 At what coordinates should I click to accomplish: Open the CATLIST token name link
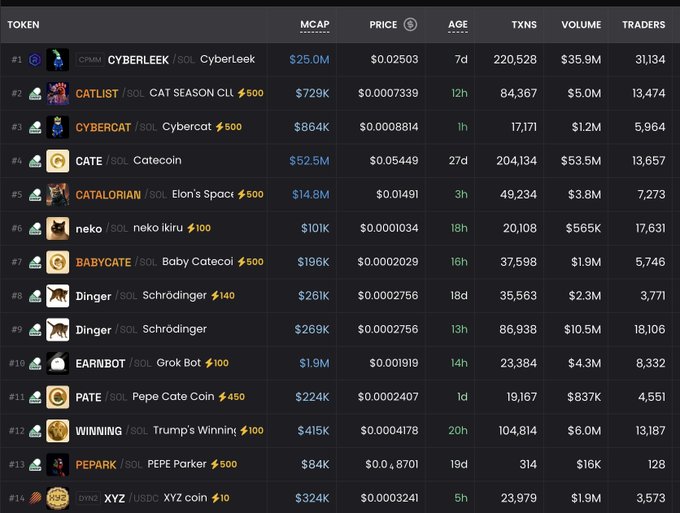(97, 94)
